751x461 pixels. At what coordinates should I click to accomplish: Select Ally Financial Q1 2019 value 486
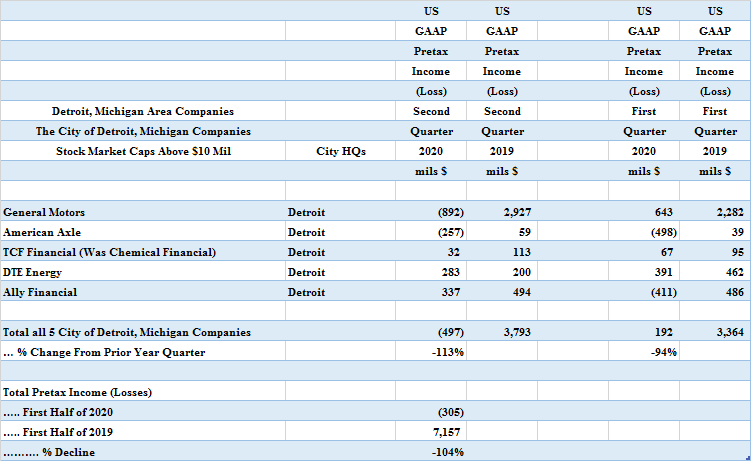[x=735, y=292]
